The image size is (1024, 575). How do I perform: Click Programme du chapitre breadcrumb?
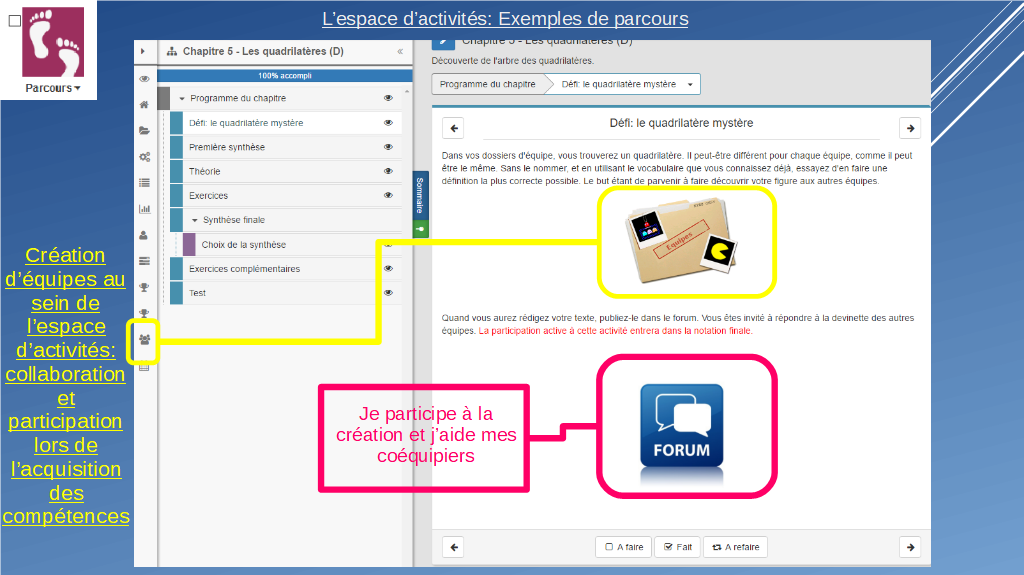click(x=487, y=84)
